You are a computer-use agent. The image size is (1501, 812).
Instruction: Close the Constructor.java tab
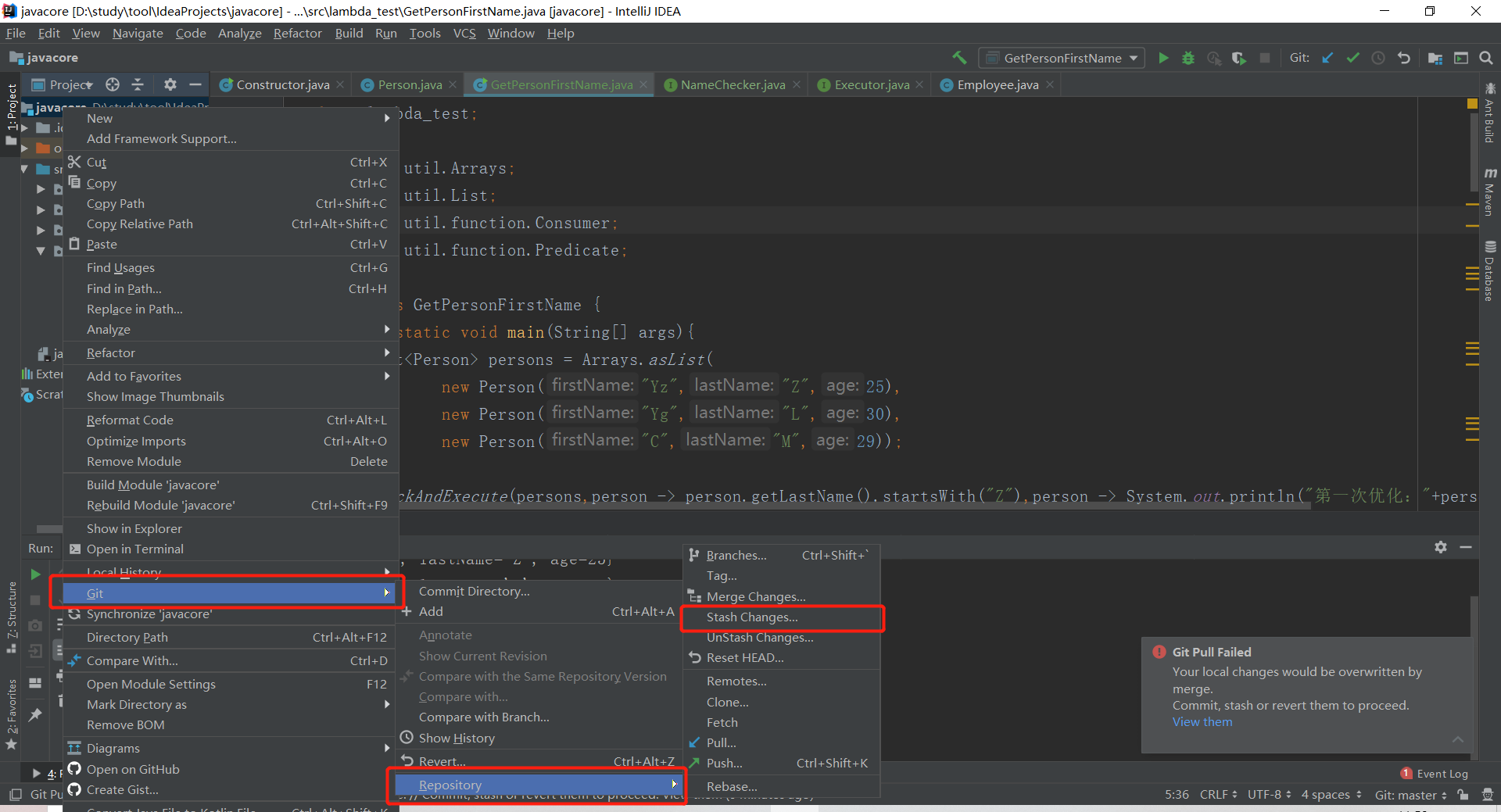341,84
